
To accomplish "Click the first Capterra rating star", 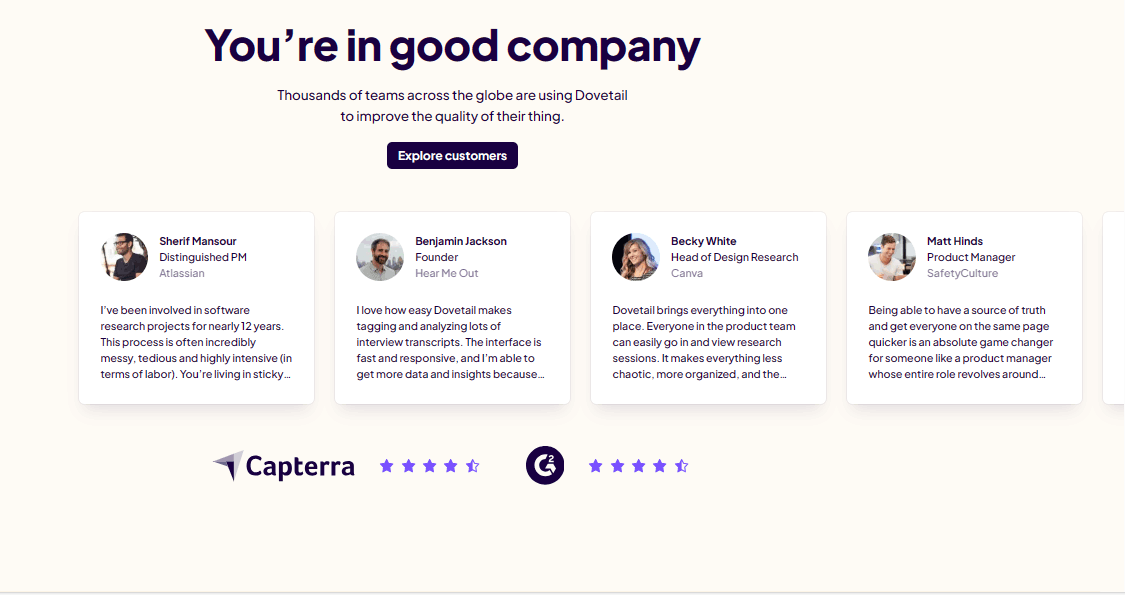I will [387, 466].
